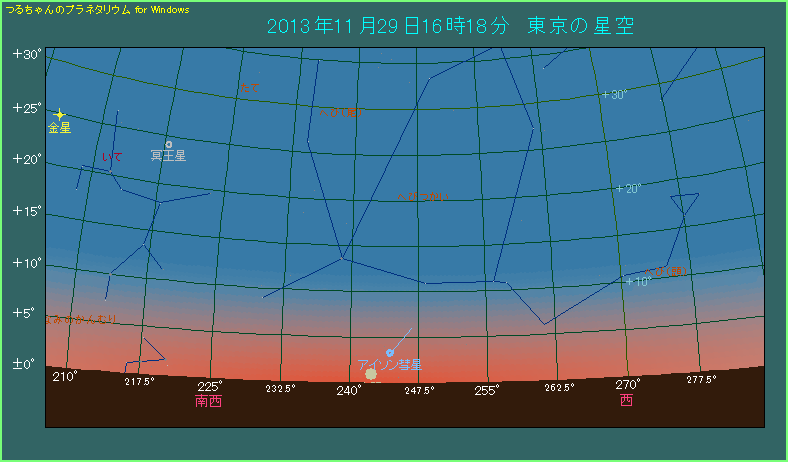
Task: Select the へびつかい Ophiuchus constellation label
Action: coord(421,196)
